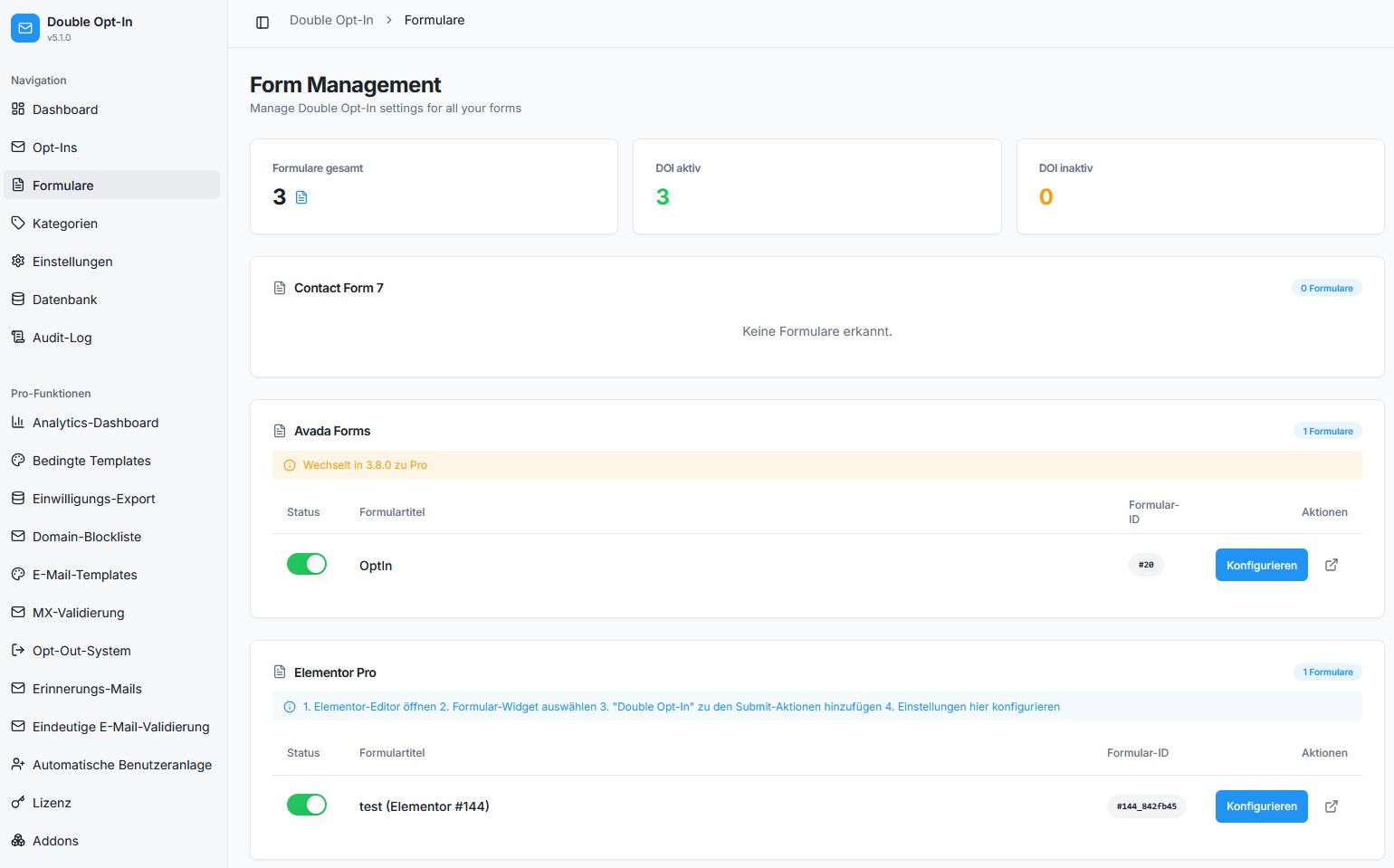Click the Analytics-Dashboard bar chart icon

18,422
